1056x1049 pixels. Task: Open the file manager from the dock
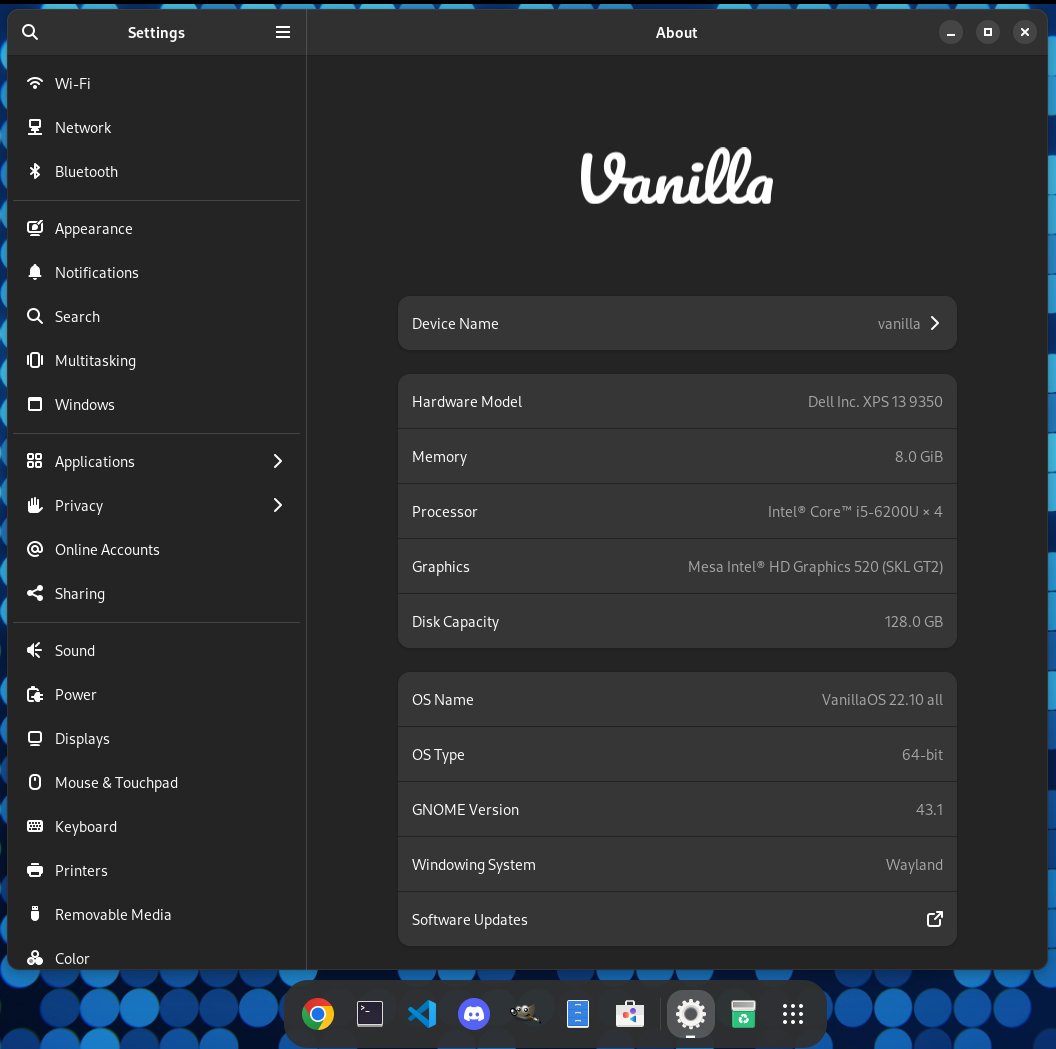point(578,1013)
